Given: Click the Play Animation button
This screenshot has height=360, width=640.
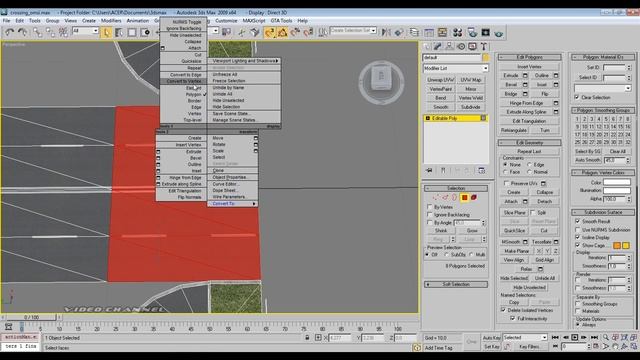Looking at the screenshot, I should [x=574, y=338].
